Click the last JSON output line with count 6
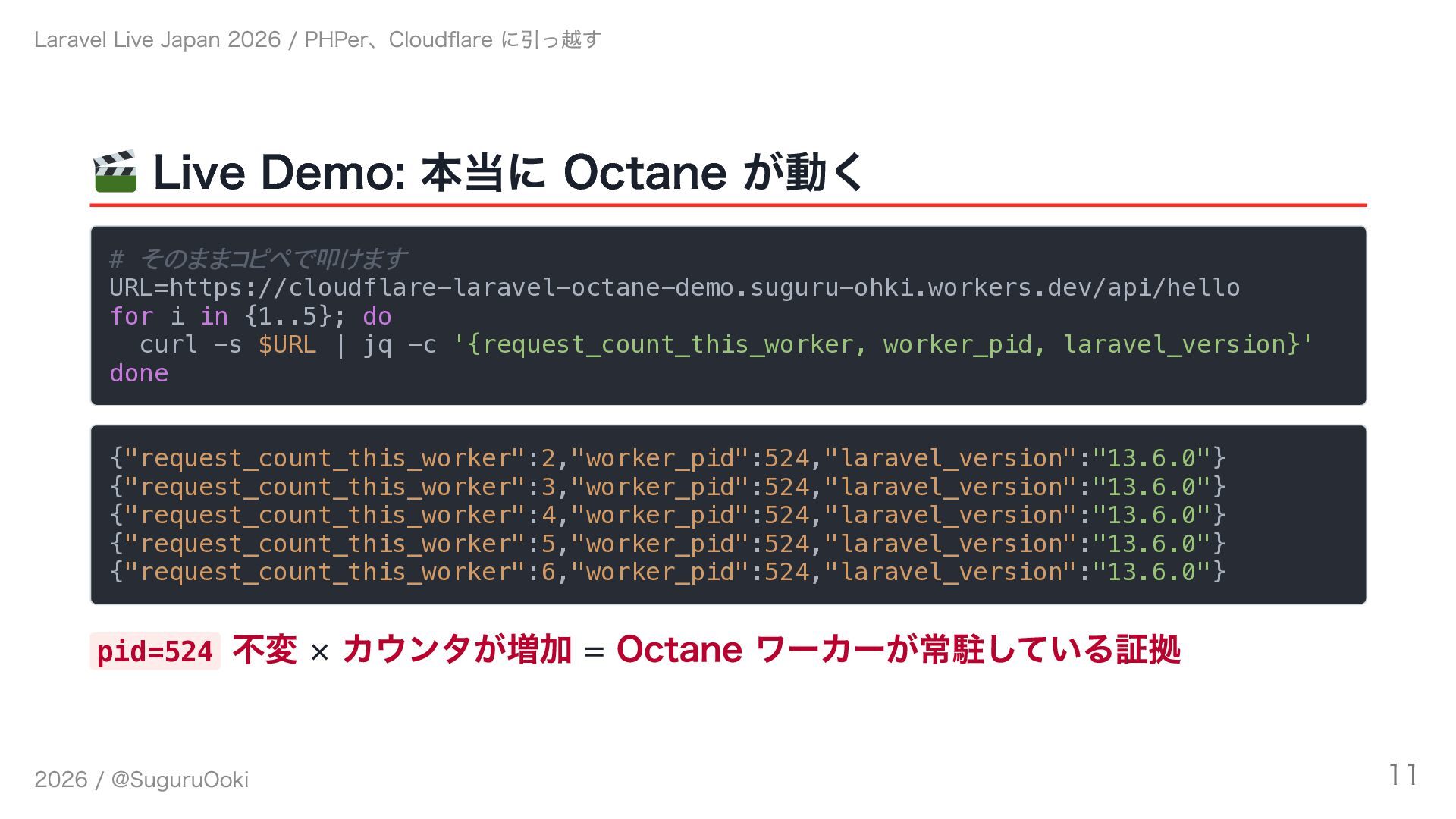The width and height of the screenshot is (1456, 819). coord(667,572)
